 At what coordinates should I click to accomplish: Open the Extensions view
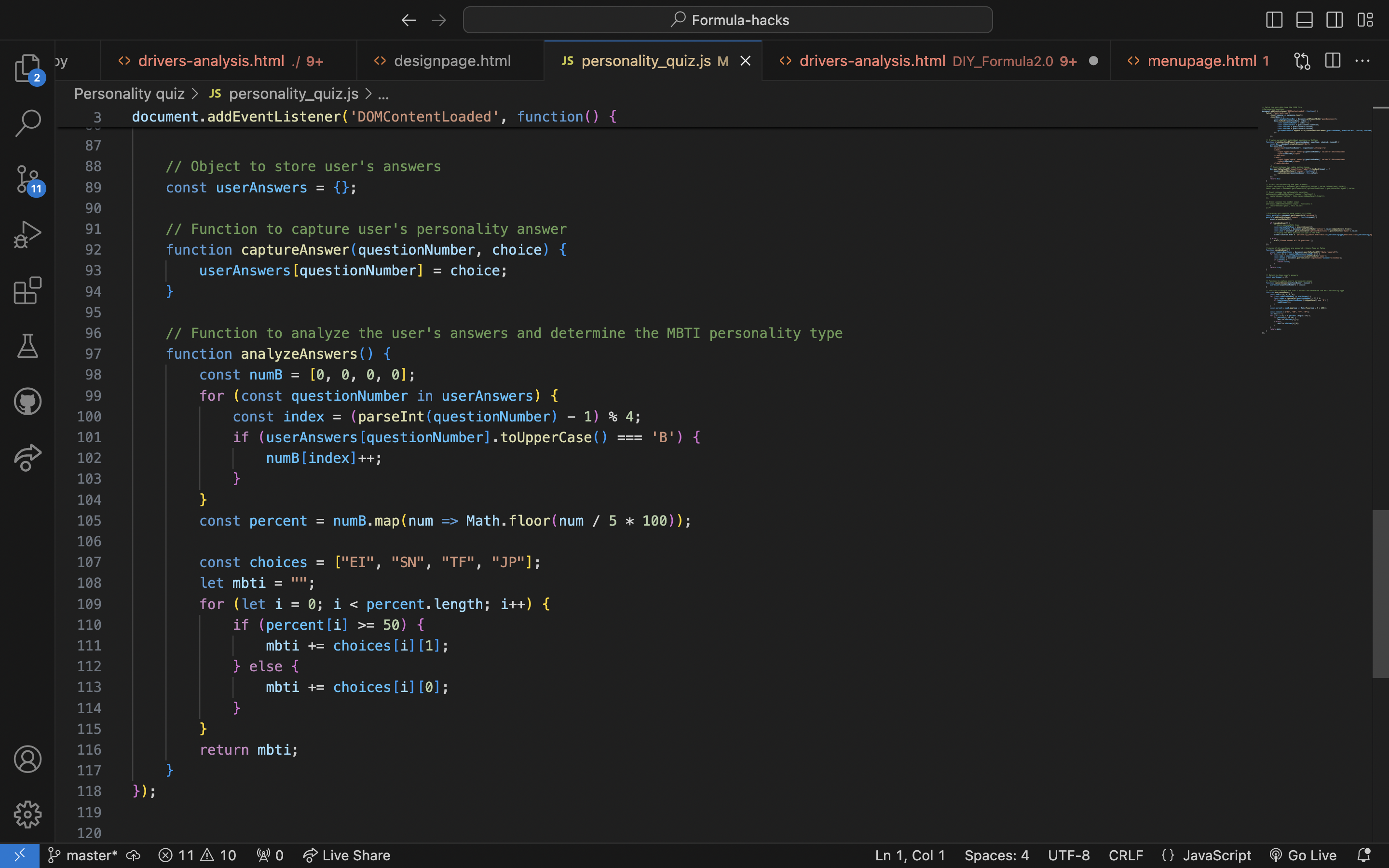tap(27, 290)
